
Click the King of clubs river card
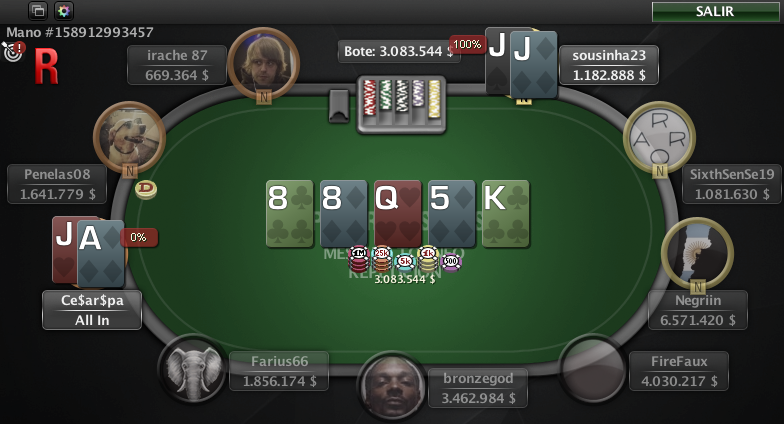[x=506, y=214]
